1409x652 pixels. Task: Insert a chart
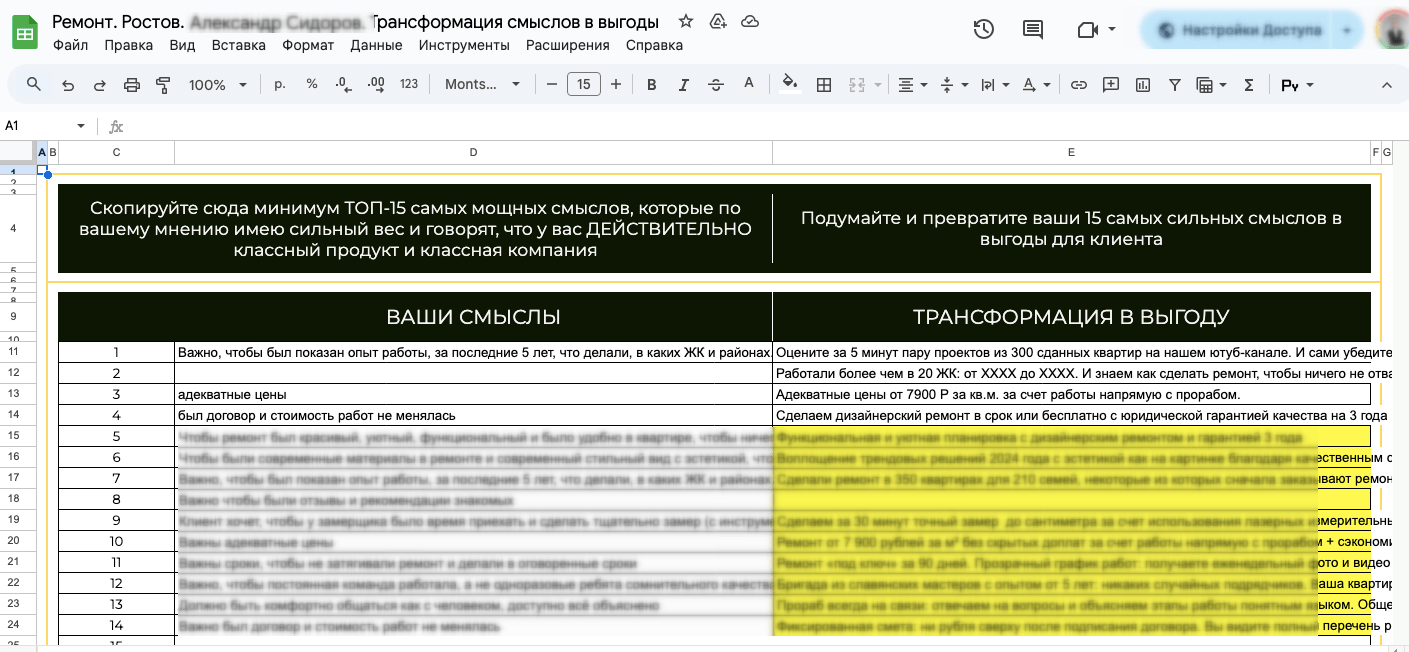1142,85
